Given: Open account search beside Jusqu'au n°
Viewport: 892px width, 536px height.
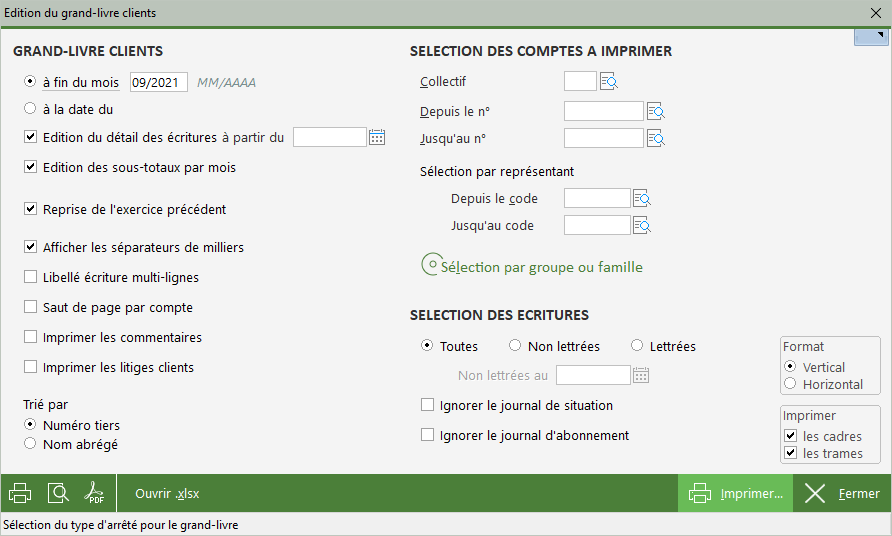Looking at the screenshot, I should pos(656,139).
